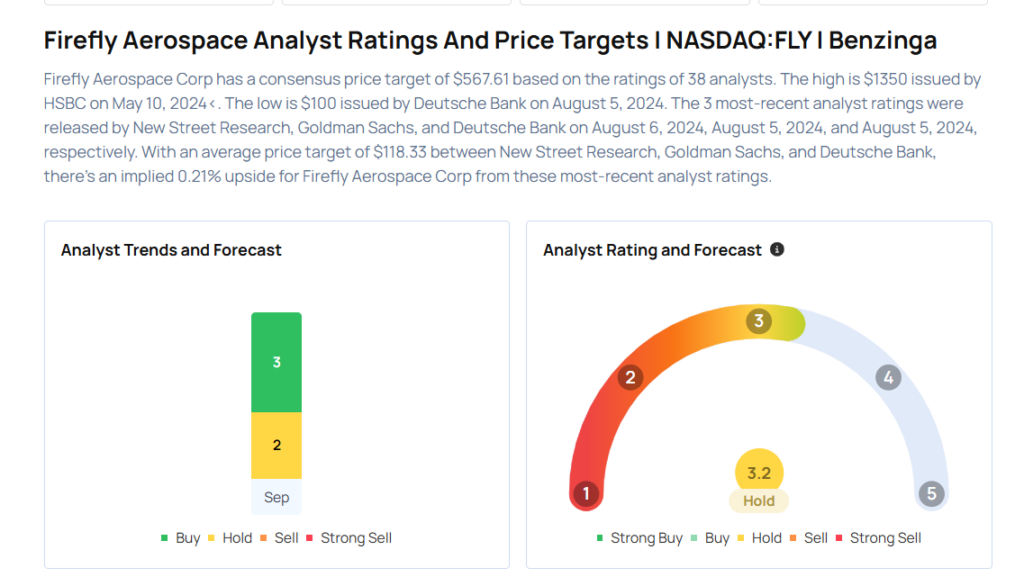This screenshot has width=1024, height=586.
Task: Click gauge marker number 2
Action: (630, 377)
